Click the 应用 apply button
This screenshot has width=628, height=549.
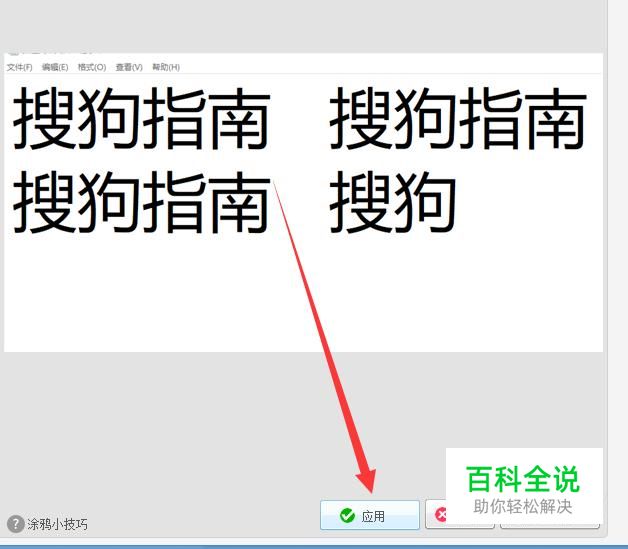370,515
